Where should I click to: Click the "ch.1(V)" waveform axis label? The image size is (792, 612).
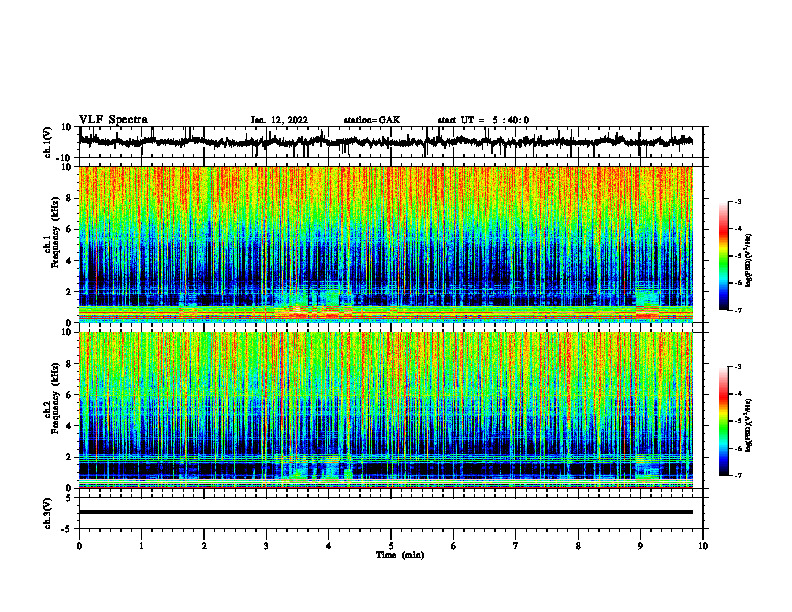48,142
